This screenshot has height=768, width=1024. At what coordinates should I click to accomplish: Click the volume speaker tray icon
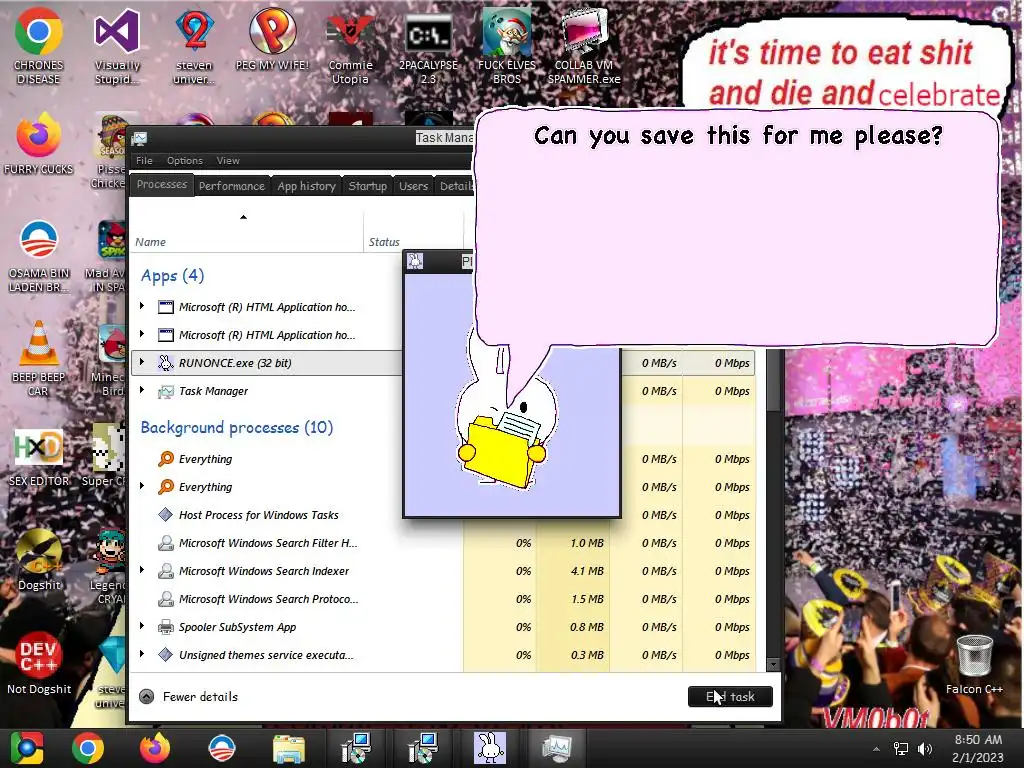925,748
